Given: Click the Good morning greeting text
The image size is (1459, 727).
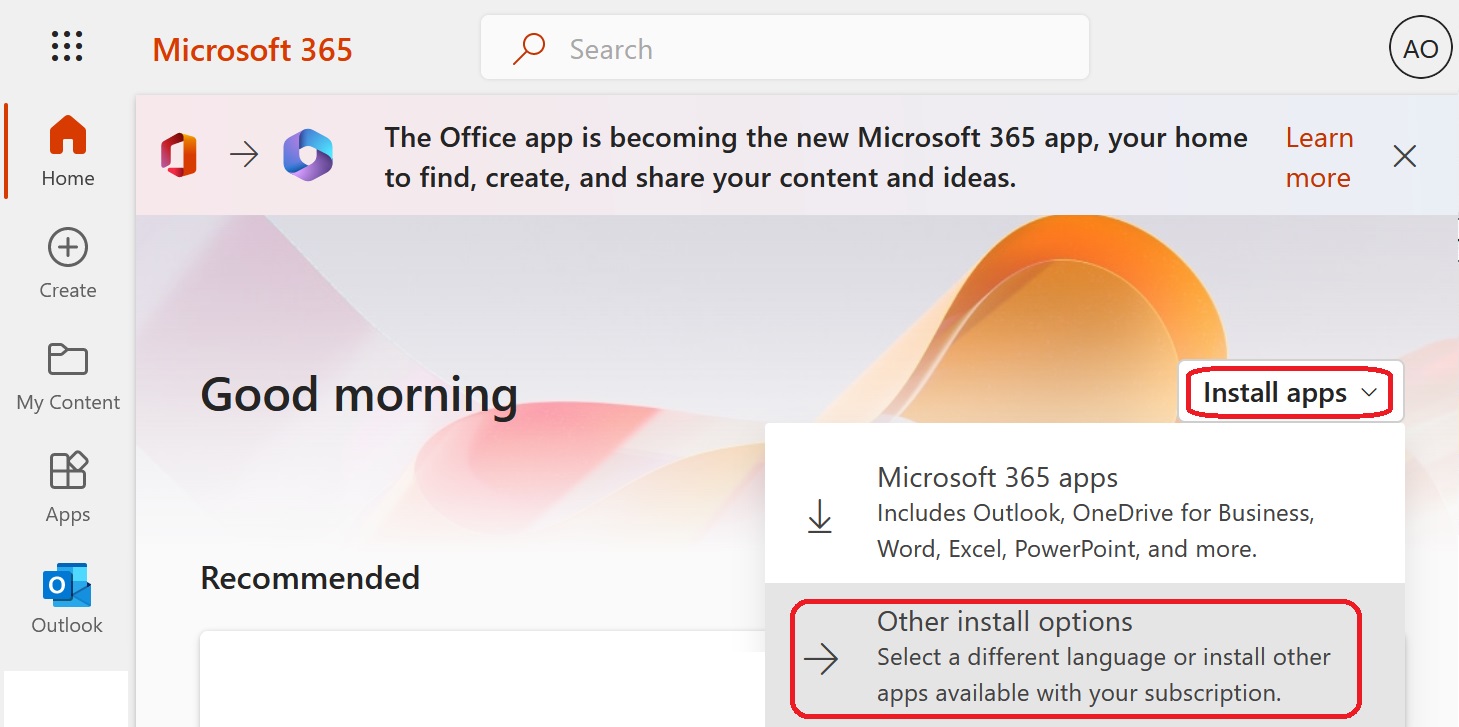Looking at the screenshot, I should click(x=359, y=394).
